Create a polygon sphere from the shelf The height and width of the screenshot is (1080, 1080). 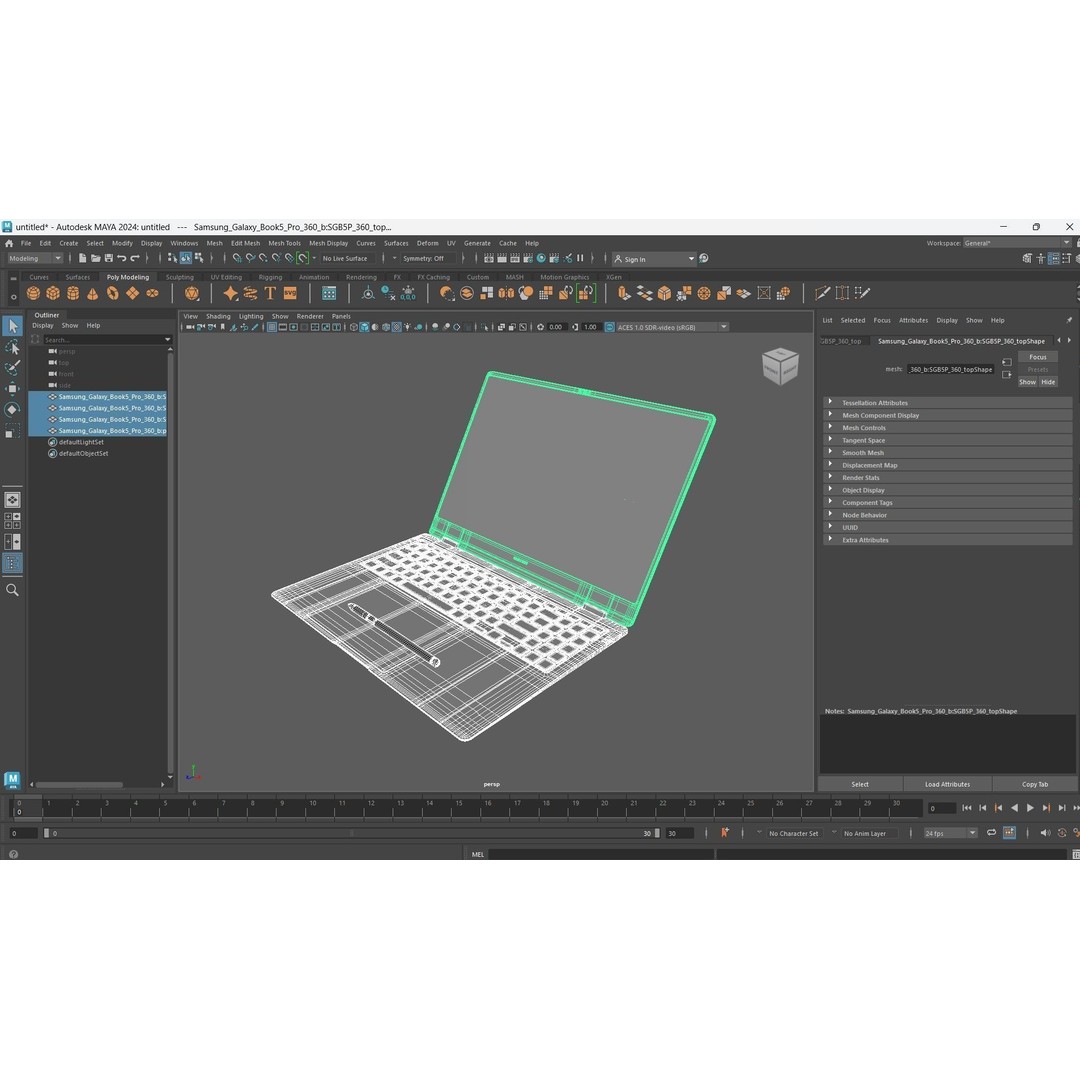pos(33,293)
